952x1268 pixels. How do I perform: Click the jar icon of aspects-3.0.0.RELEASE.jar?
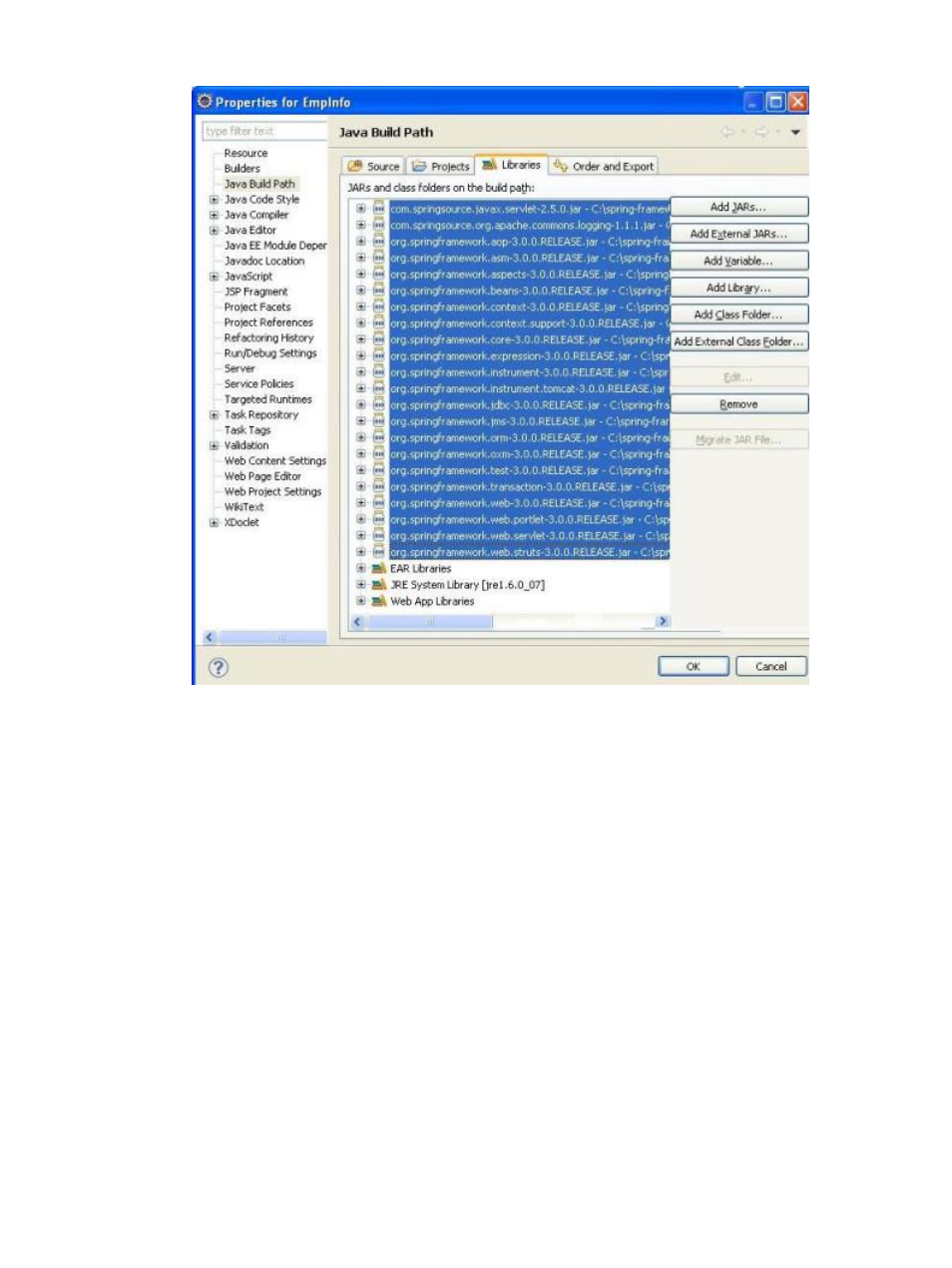(378, 274)
